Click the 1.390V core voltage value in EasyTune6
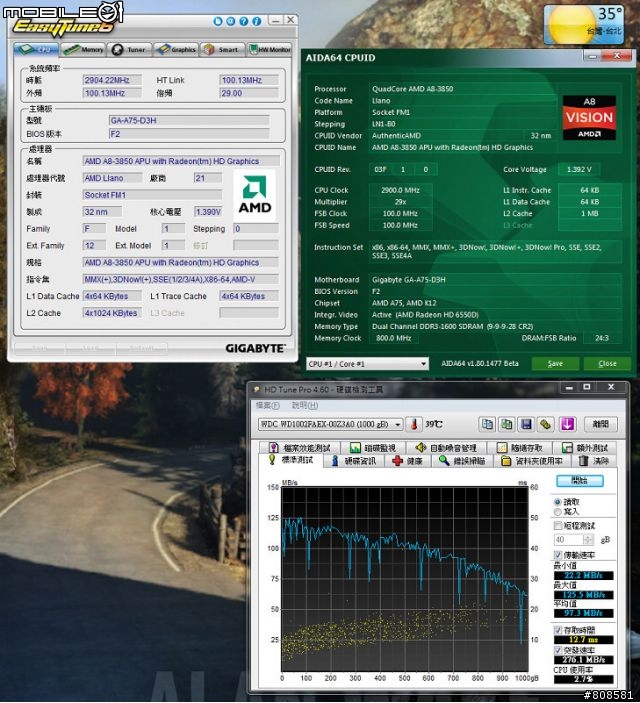 pyautogui.click(x=208, y=212)
